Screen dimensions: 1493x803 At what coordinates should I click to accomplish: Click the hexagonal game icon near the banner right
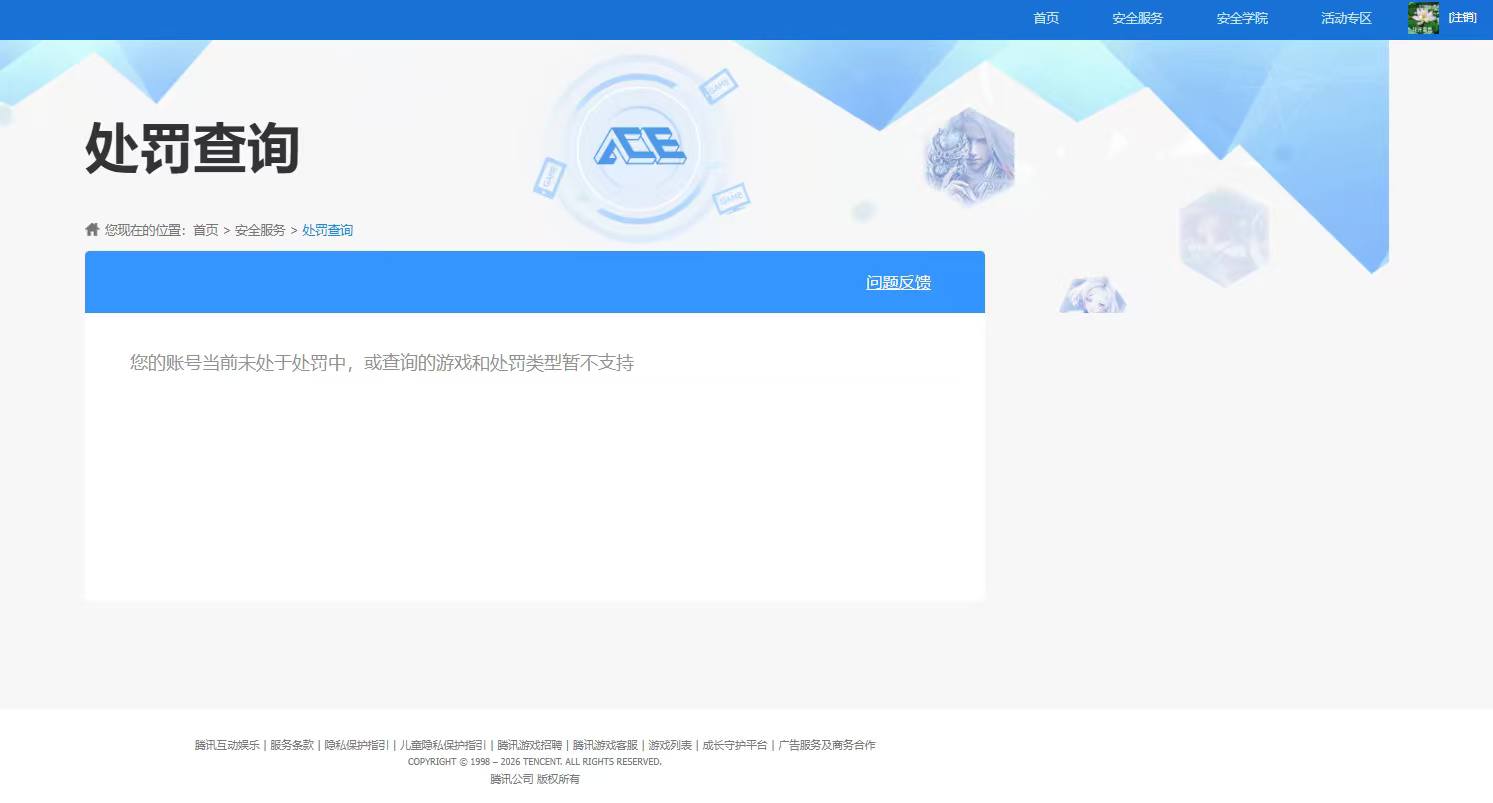coord(1224,237)
